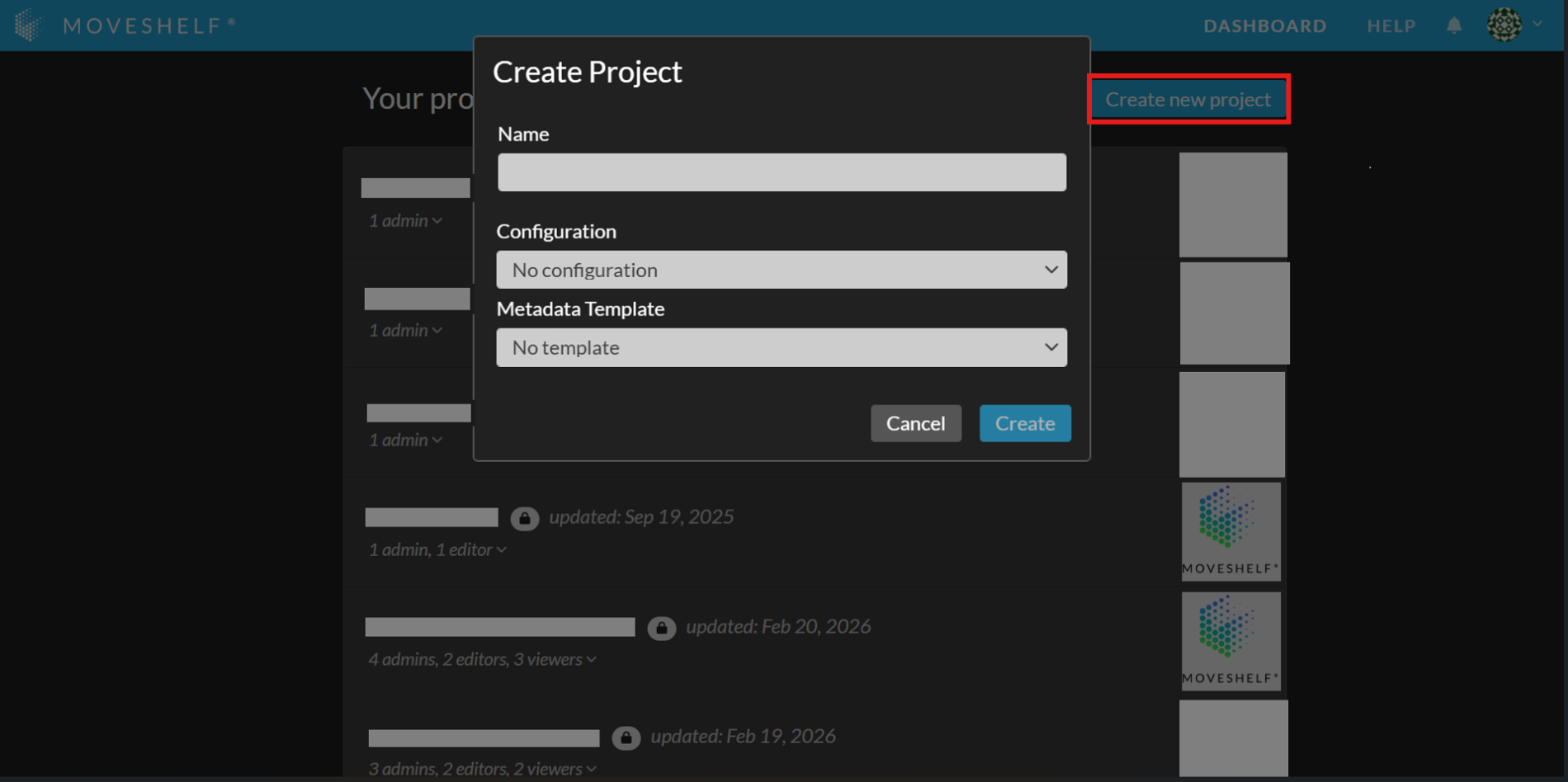Click lock icon beside Sep 19, 2025 project
Image resolution: width=1568 pixels, height=782 pixels.
click(x=524, y=518)
